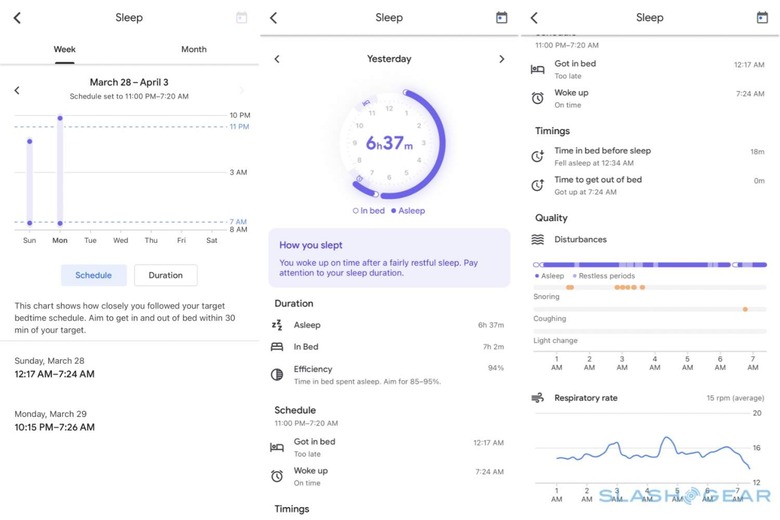Tap the Efficiency half-circle icon
This screenshot has width=780, height=520.
click(277, 374)
